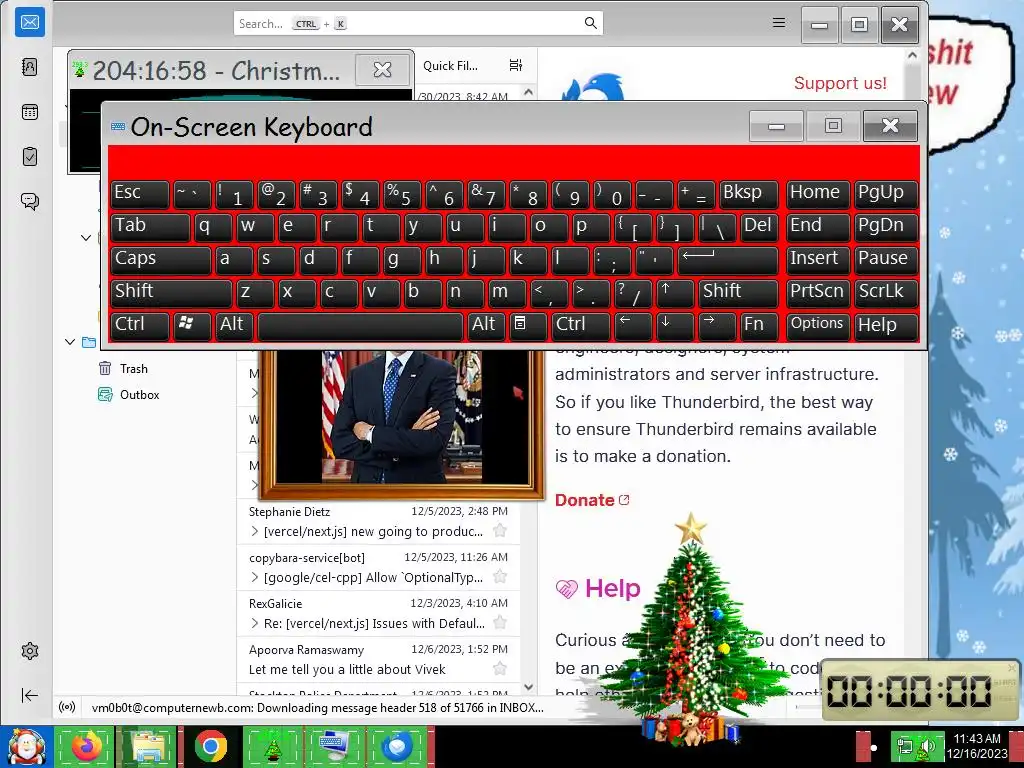Star the copybara-service[bot] message
The width and height of the screenshot is (1024, 768).
(500, 577)
